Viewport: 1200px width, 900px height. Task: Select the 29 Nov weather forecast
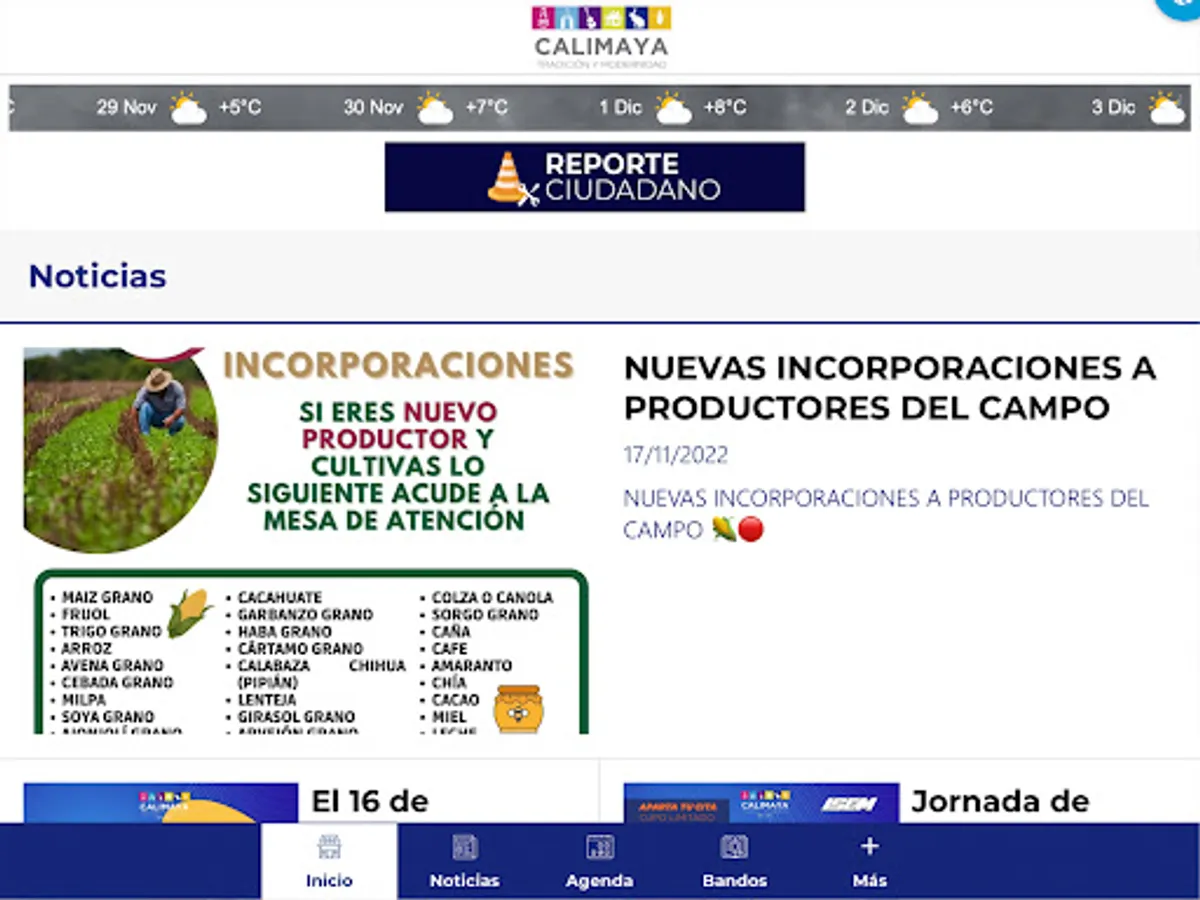pos(179,107)
